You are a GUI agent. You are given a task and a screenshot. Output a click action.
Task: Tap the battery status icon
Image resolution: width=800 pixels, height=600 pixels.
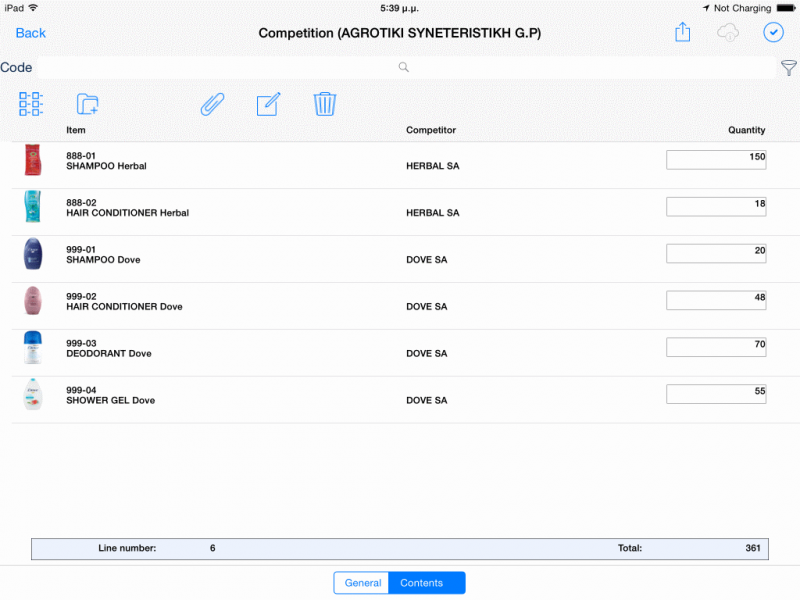(786, 8)
